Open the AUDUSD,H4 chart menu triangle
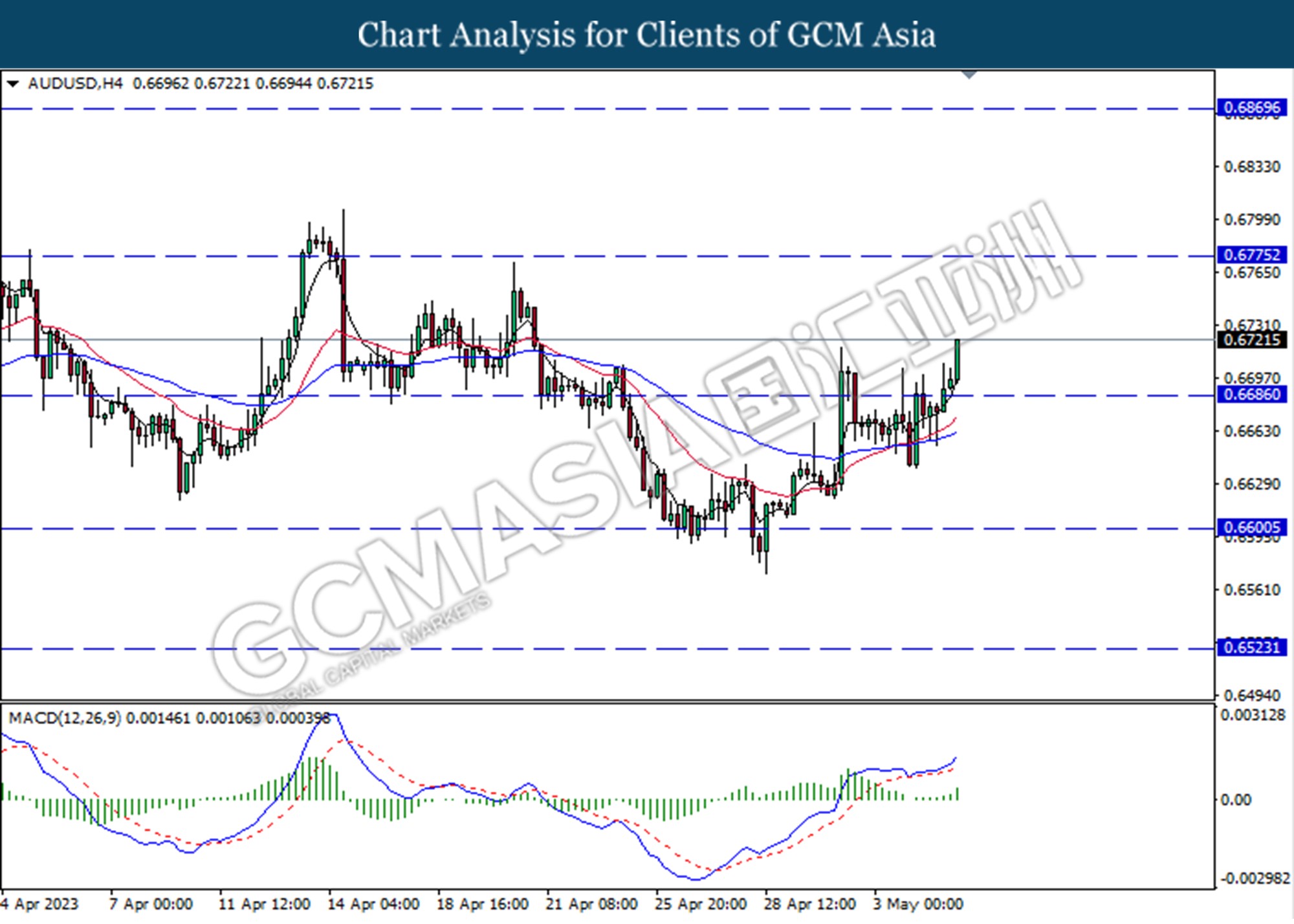 coord(12,83)
